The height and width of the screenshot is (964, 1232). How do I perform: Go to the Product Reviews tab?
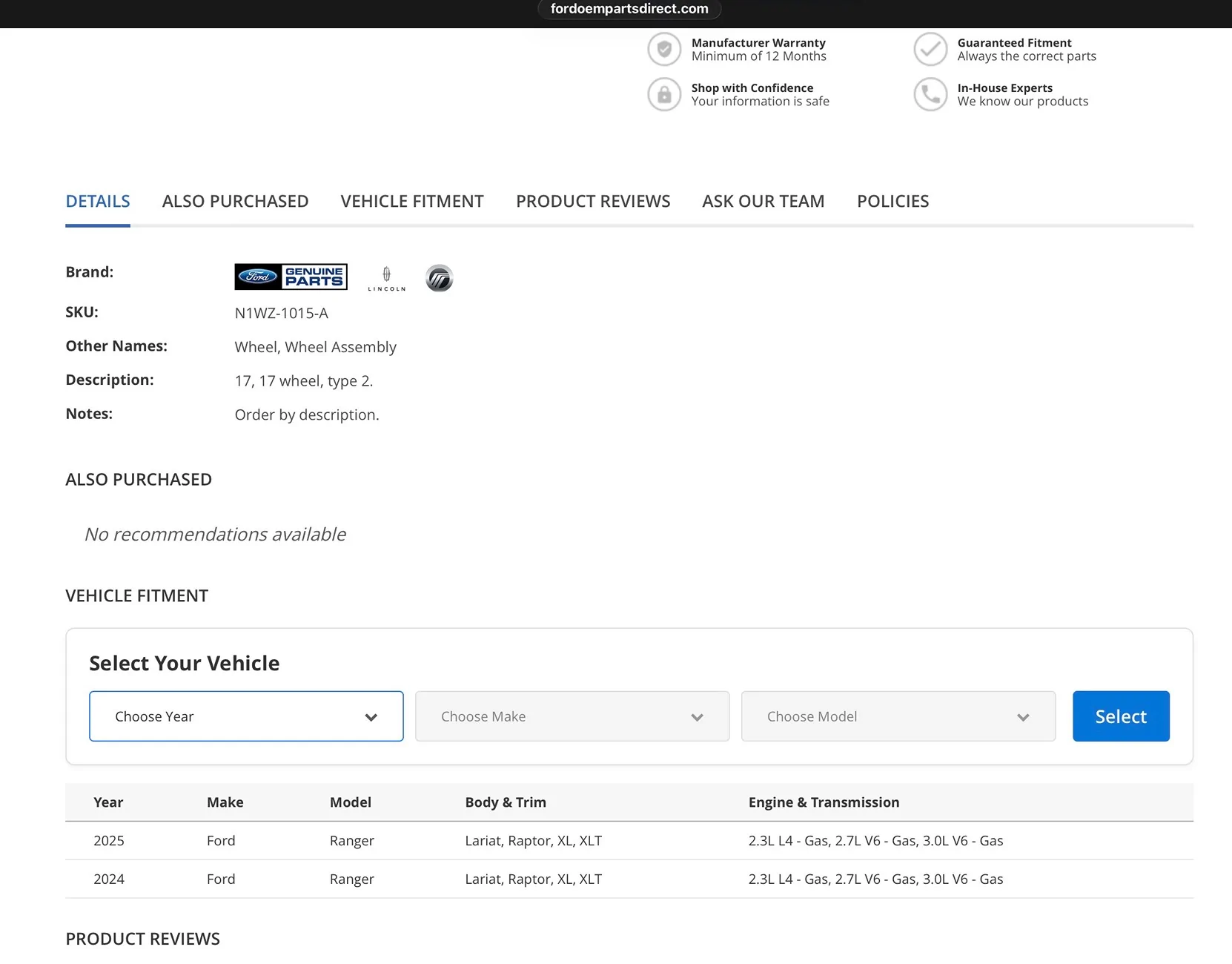pyautogui.click(x=593, y=201)
